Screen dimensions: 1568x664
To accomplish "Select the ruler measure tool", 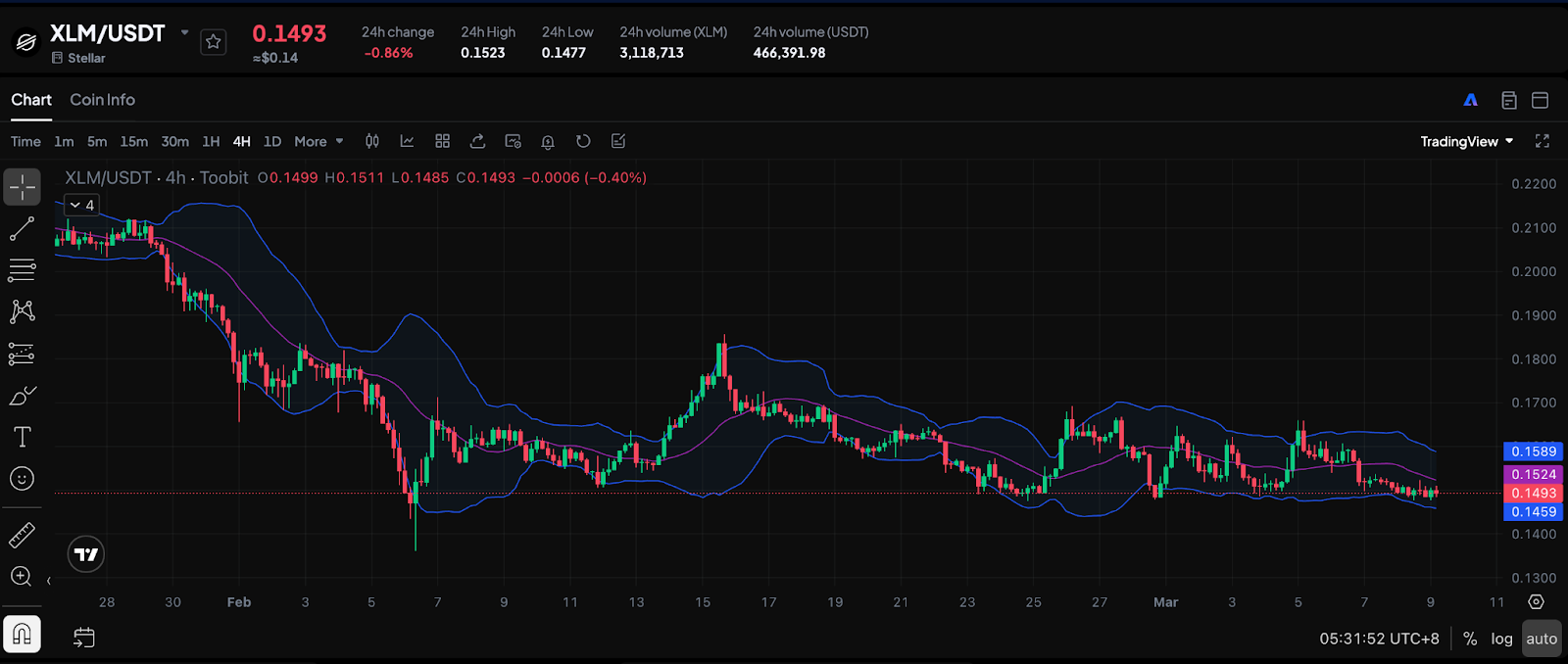I will click(x=22, y=535).
